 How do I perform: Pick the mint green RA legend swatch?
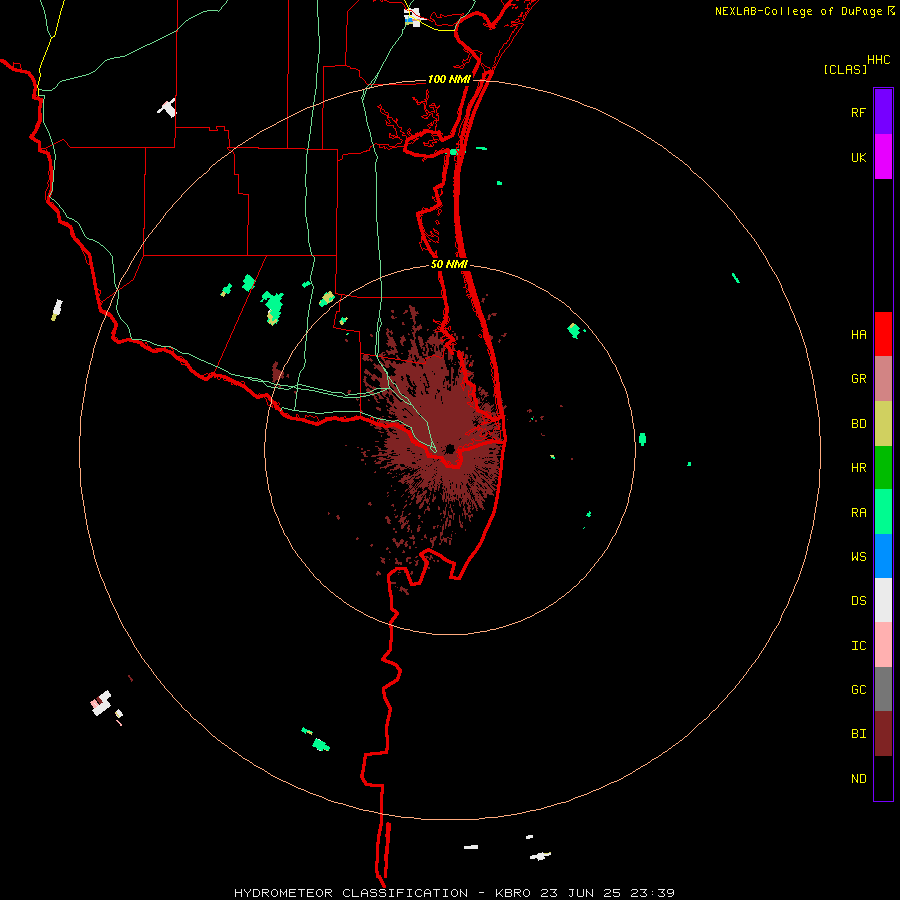(883, 512)
